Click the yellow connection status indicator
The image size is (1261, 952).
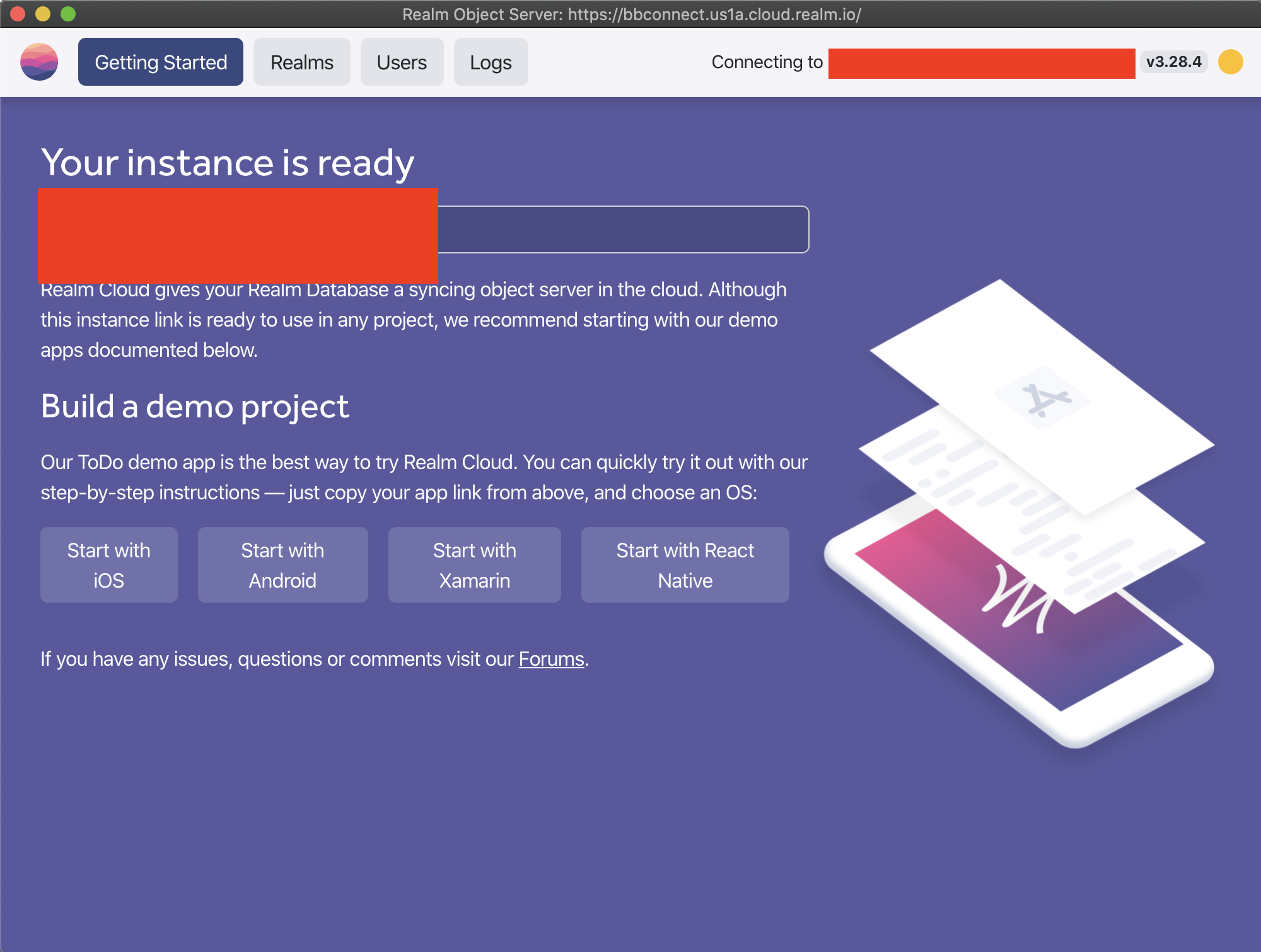tap(1230, 62)
